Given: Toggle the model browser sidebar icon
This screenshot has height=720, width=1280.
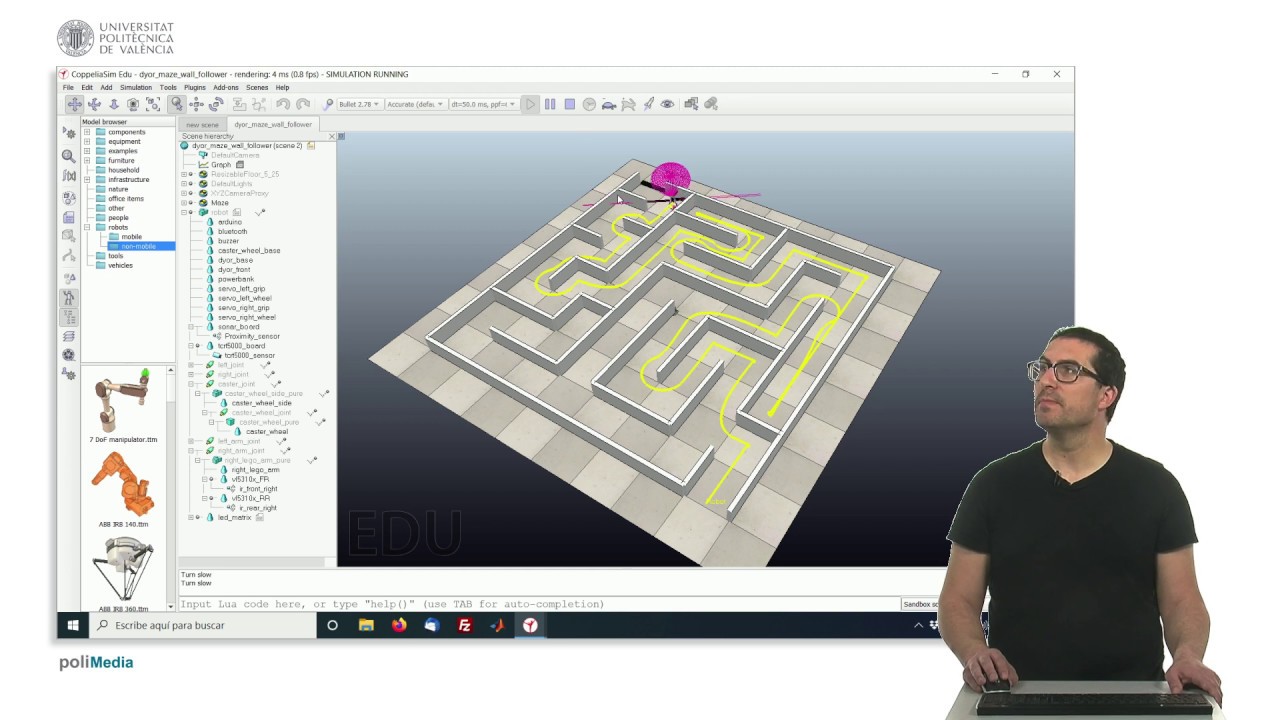Looking at the screenshot, I should point(69,298).
